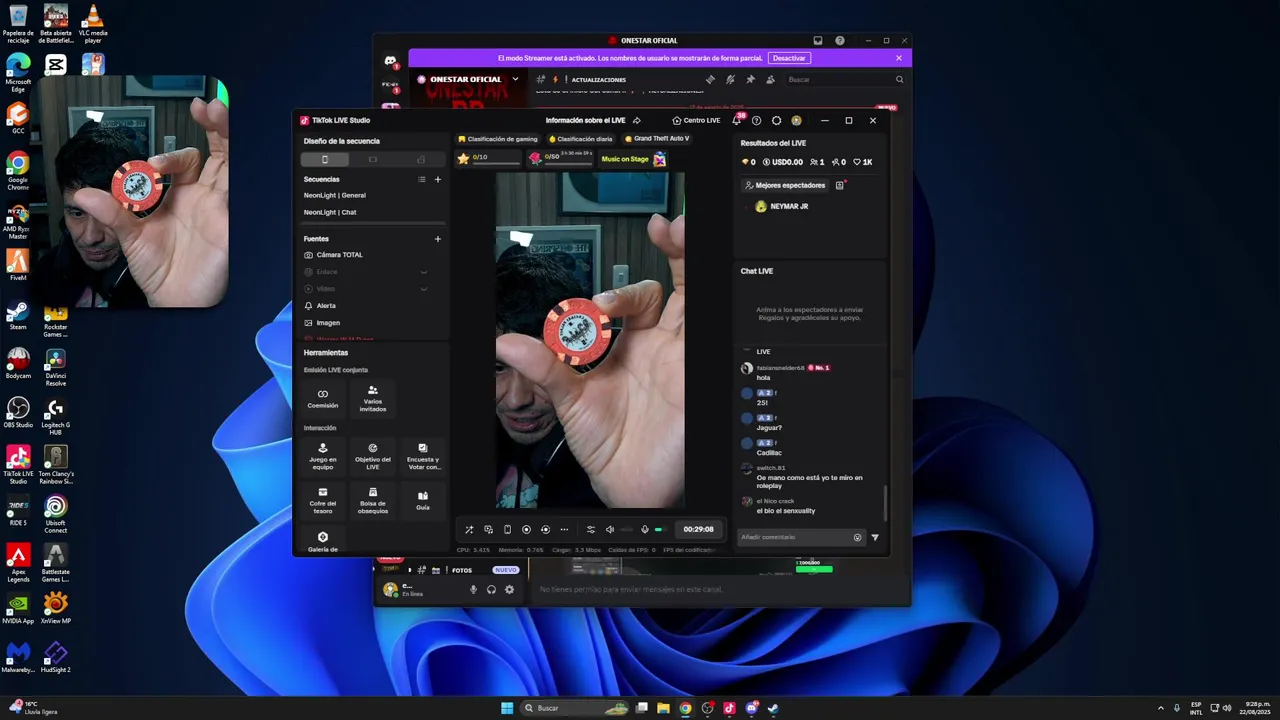This screenshot has width=1280, height=720.
Task: Open pinned messages in Discord
Action: click(x=750, y=79)
